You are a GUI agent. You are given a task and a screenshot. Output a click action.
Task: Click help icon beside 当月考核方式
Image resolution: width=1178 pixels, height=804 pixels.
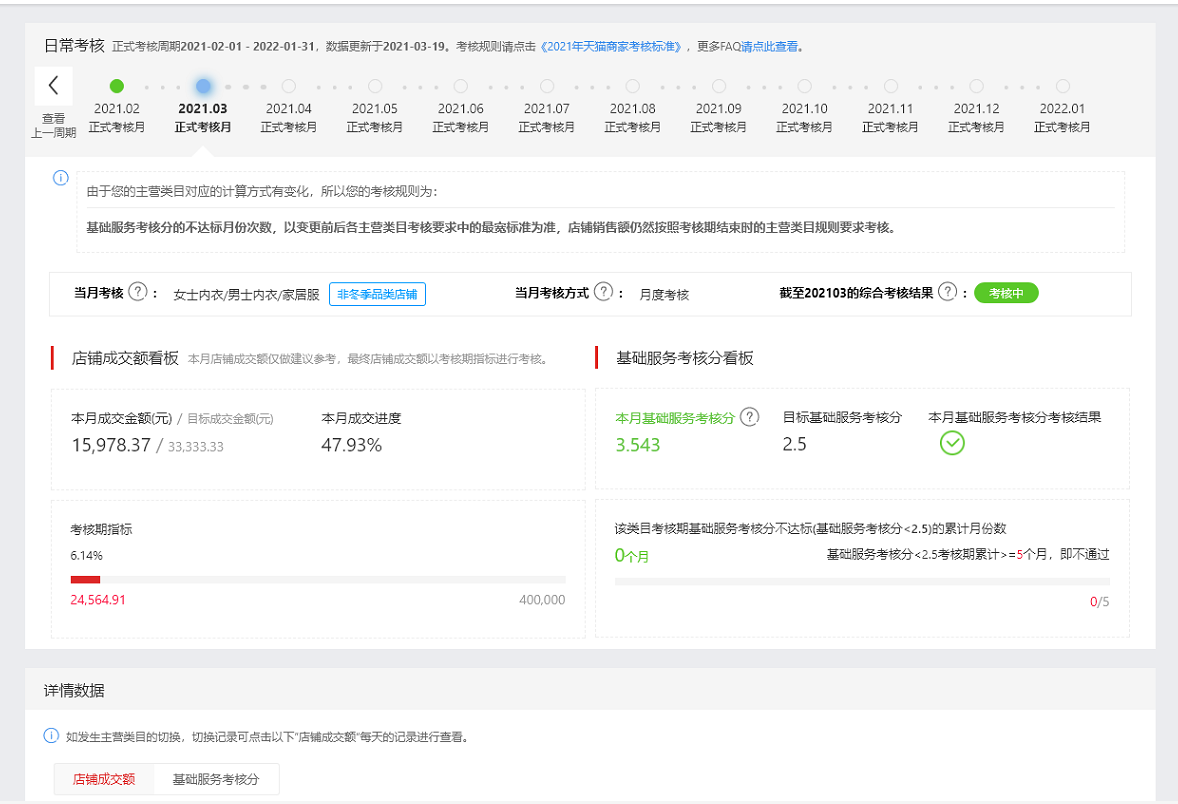pos(603,292)
